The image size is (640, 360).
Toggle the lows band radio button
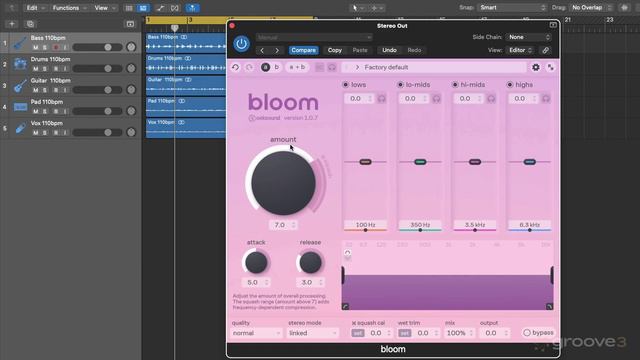[346, 84]
